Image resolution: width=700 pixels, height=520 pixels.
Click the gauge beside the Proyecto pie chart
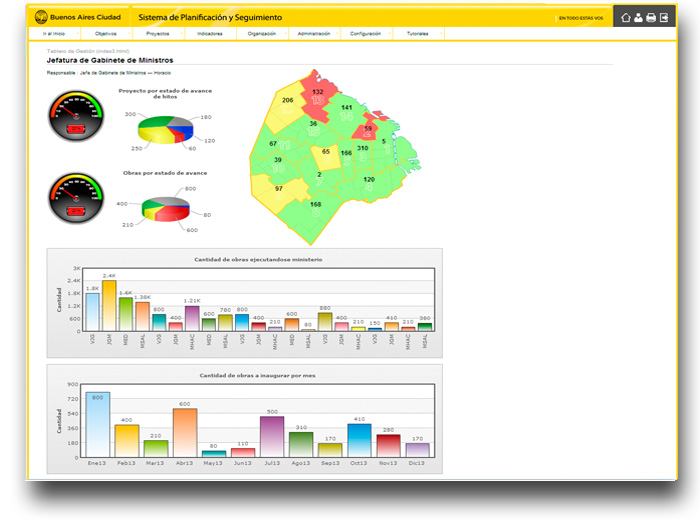pyautogui.click(x=76, y=117)
